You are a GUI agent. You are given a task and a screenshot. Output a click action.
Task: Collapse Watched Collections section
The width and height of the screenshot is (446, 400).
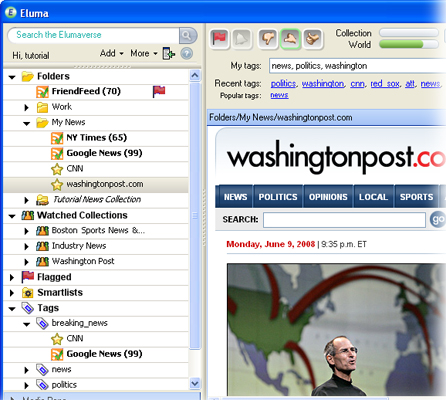(12, 216)
